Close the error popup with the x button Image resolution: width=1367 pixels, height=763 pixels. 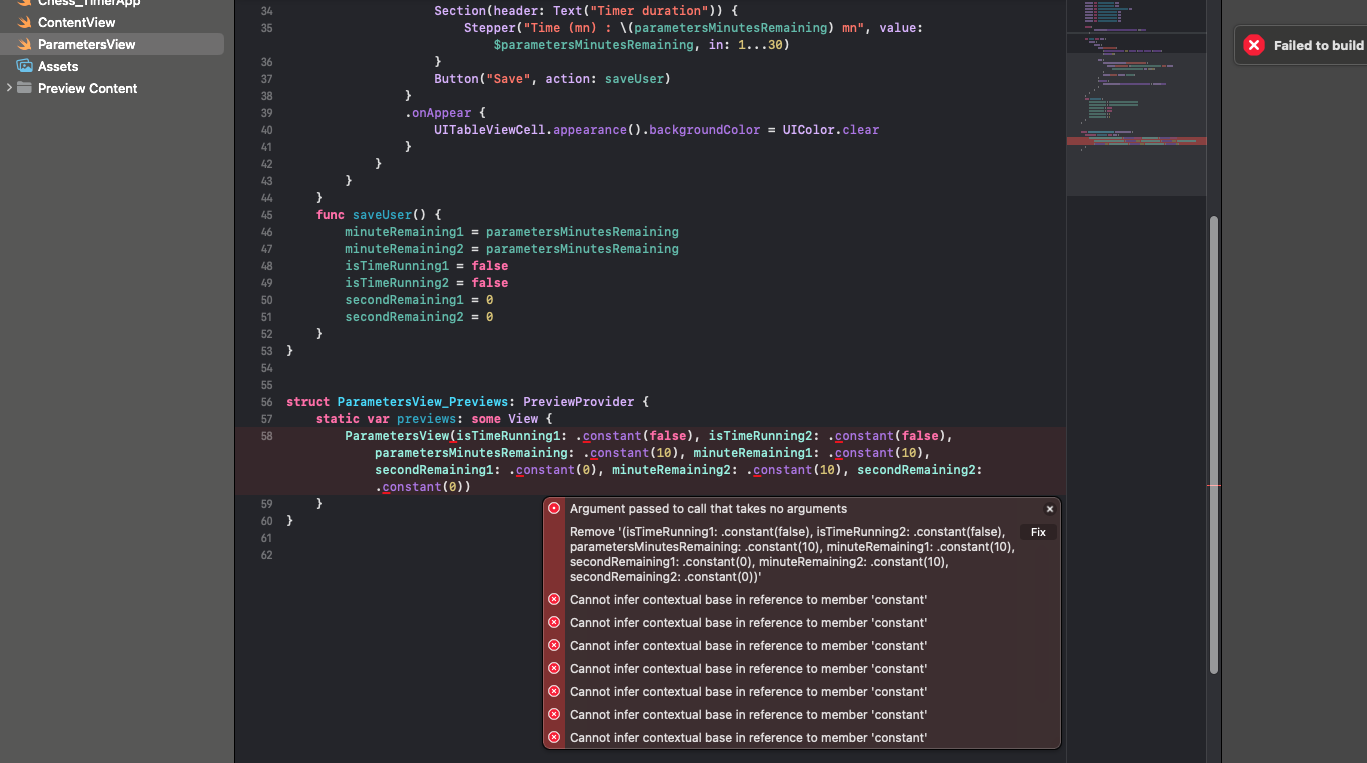tap(1049, 509)
